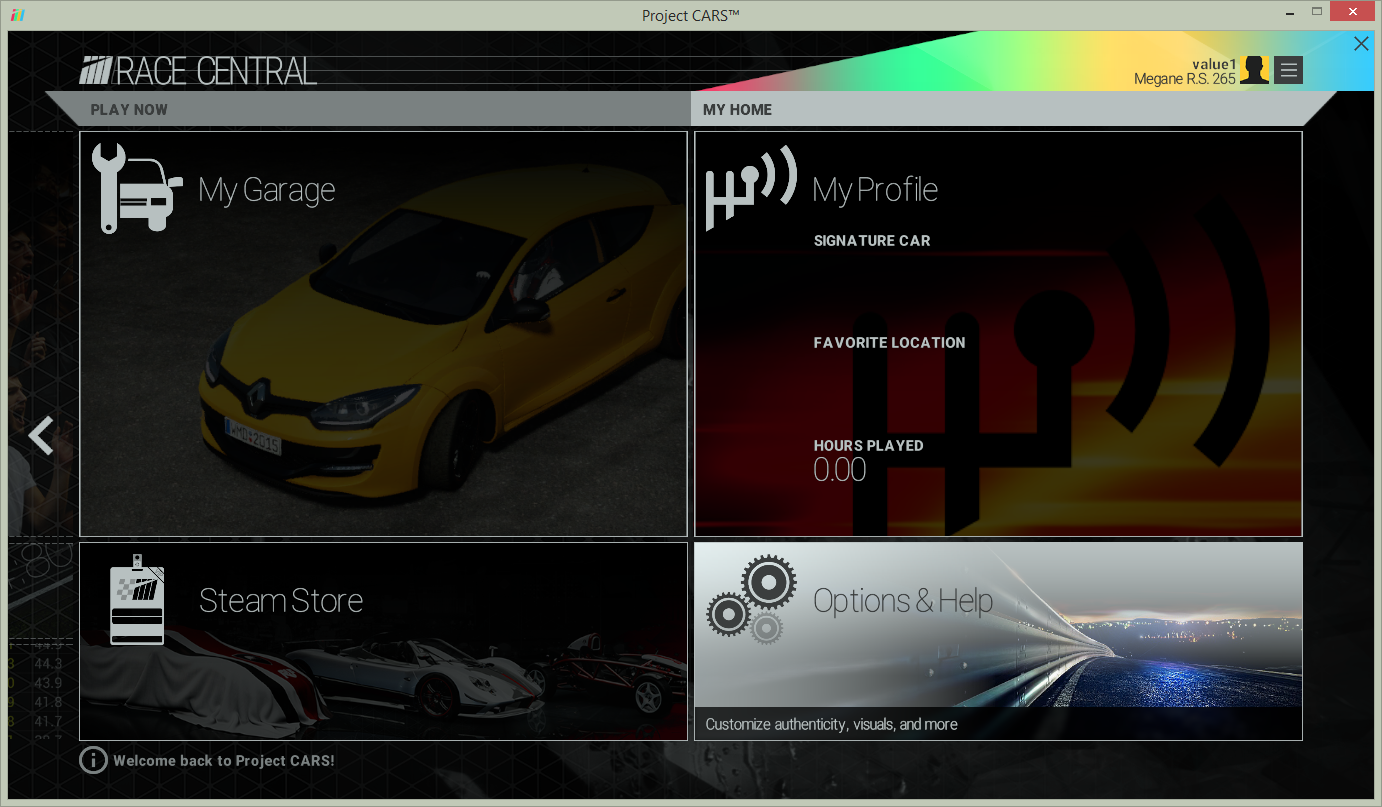Open the My Profile tile title
This screenshot has height=807, width=1382.
875,189
